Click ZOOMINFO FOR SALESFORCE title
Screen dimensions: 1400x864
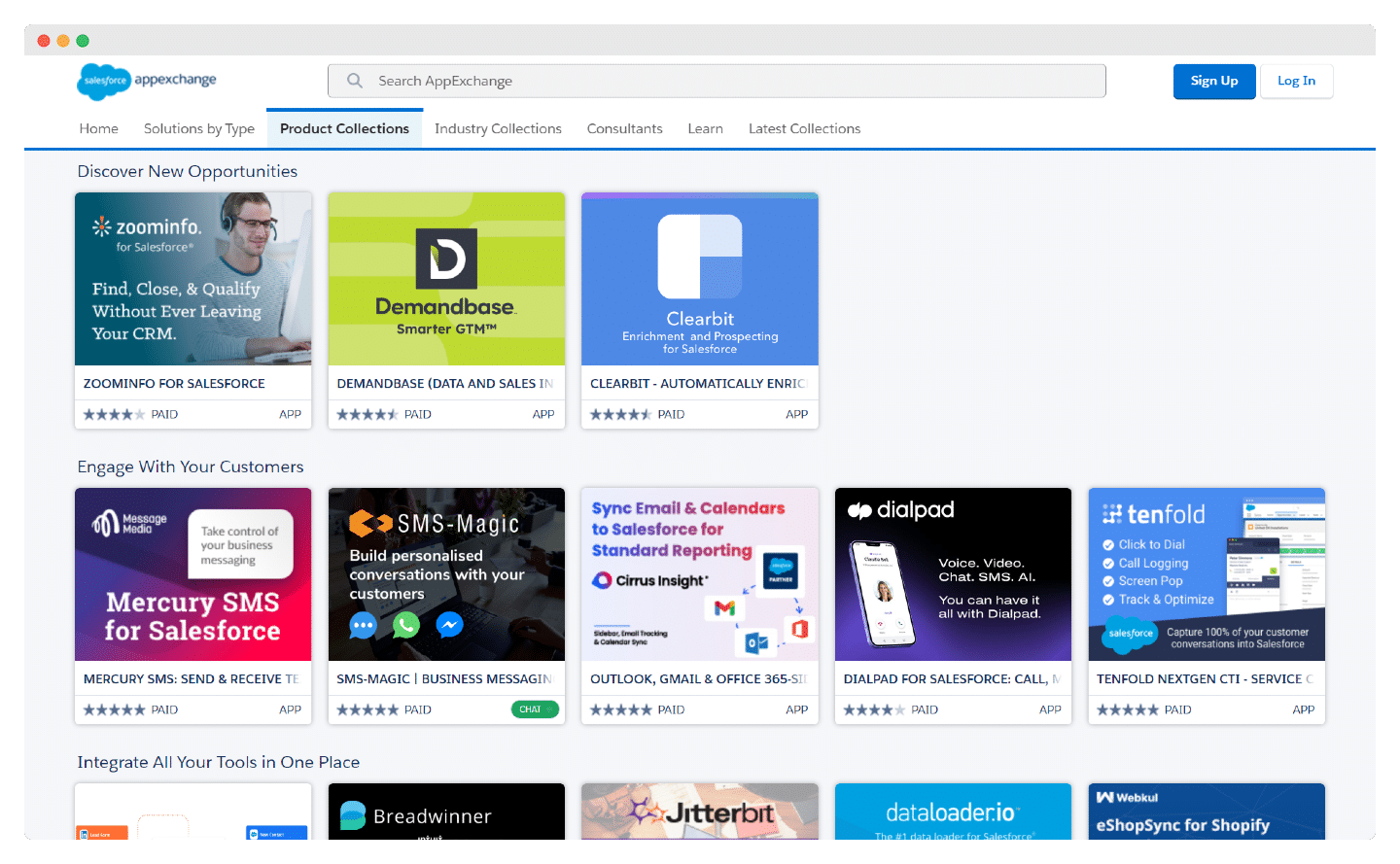(x=174, y=384)
